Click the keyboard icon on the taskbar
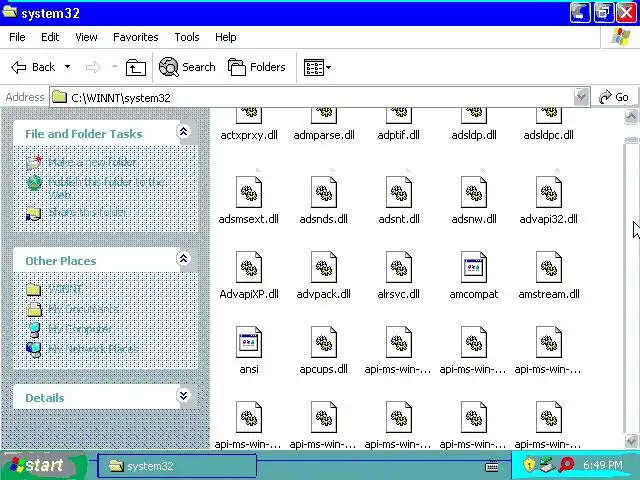Viewport: 640px width, 480px height. pos(492,466)
